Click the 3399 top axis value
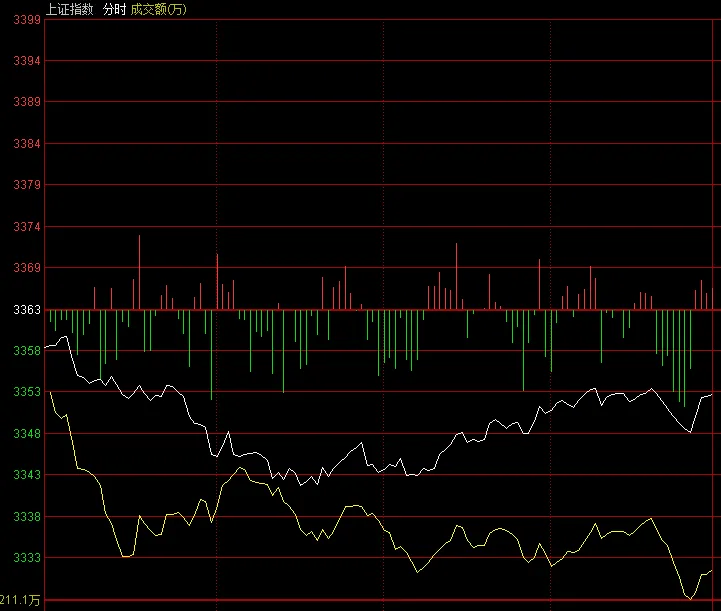The width and height of the screenshot is (721, 611). coord(27,20)
